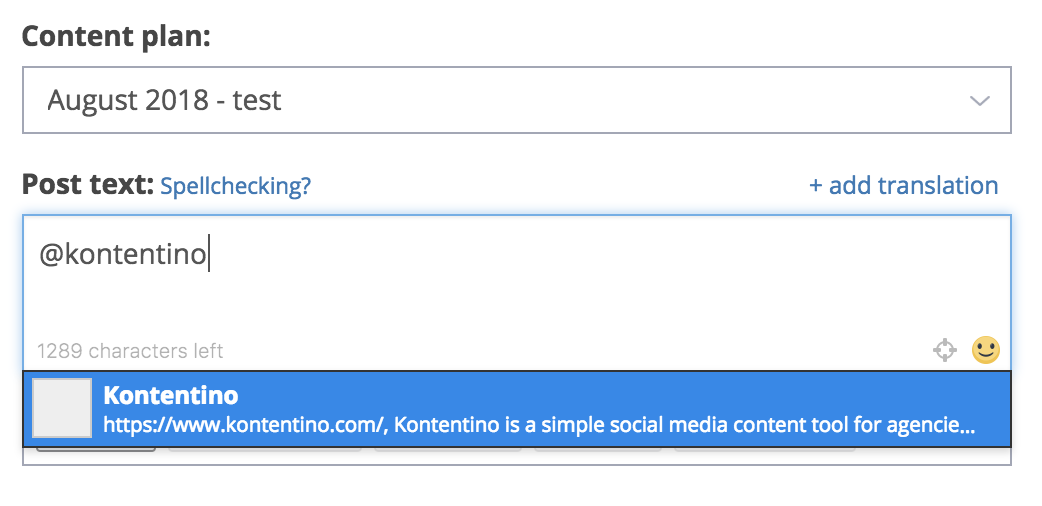Expand the Content plan dropdown chevron
This screenshot has height=506, width=1042.
point(980,101)
